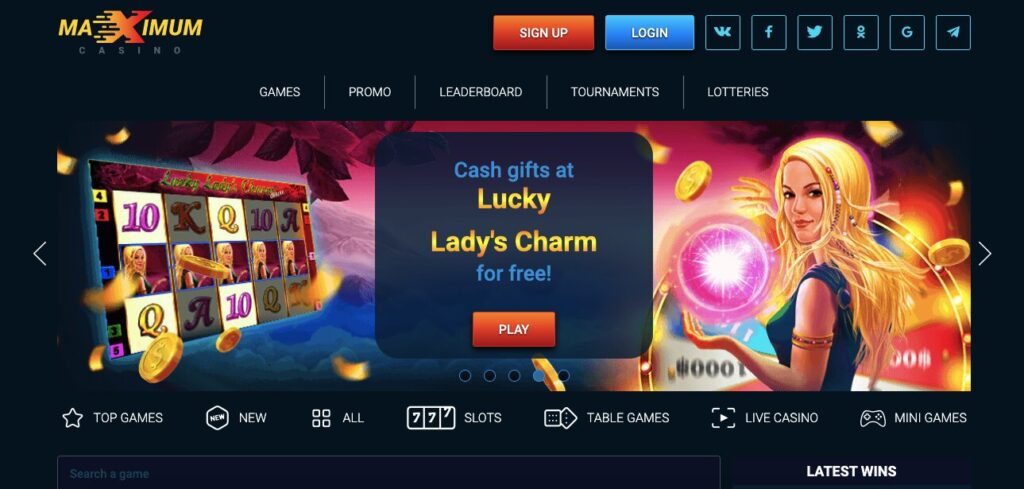This screenshot has height=489, width=1024.
Task: Open Tournaments in main navigation
Action: tap(615, 92)
